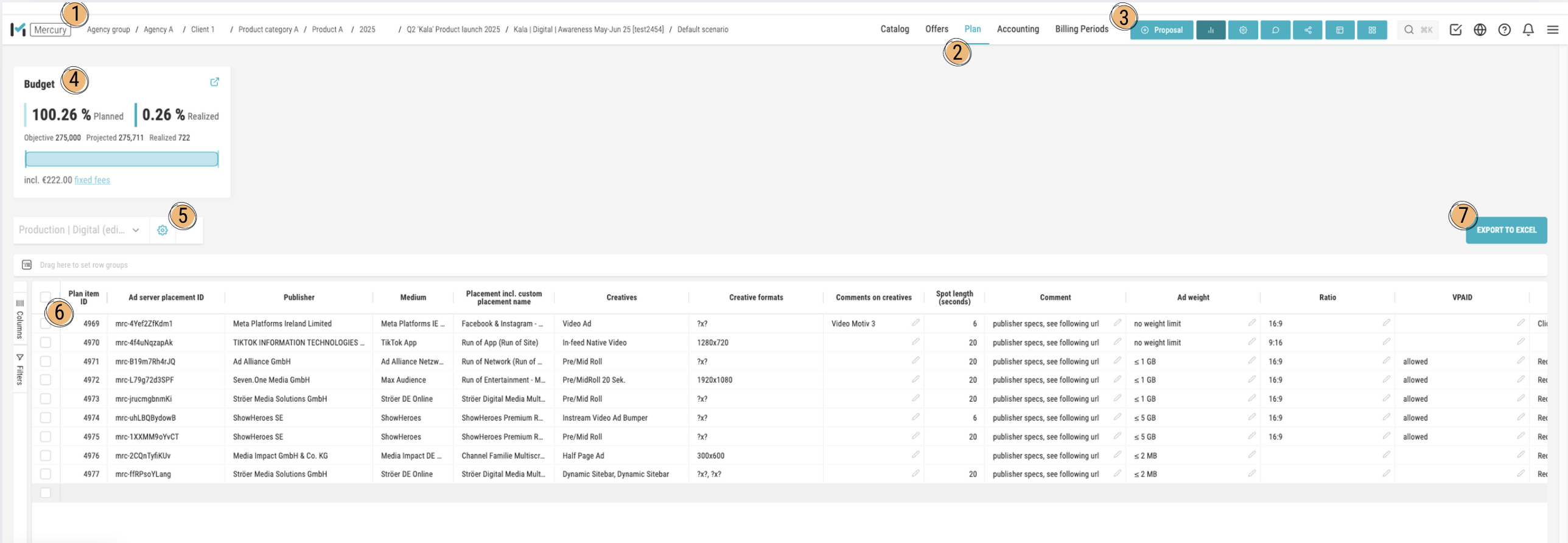1568x543 pixels.
Task: Edit Comment pencil for row 4977
Action: point(1117,473)
